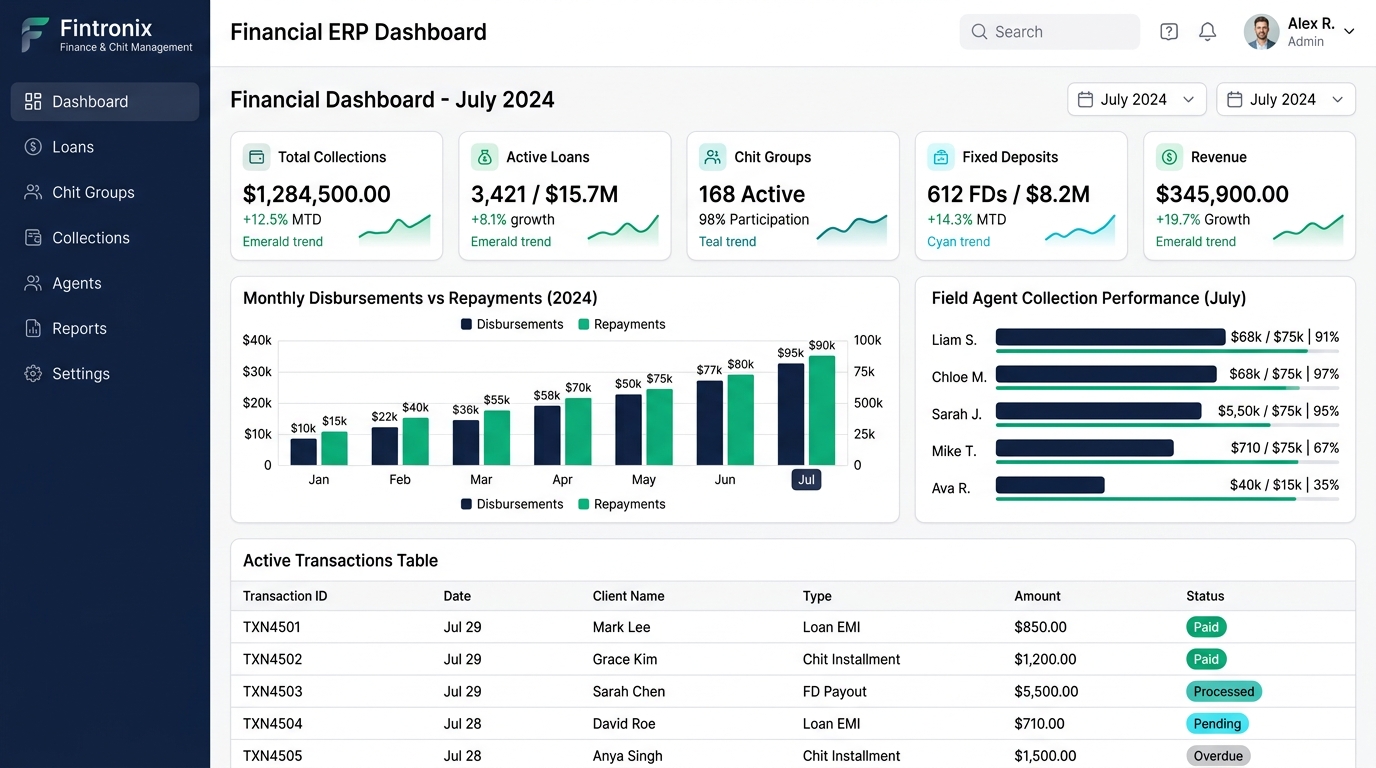Click the Fixed Deposits card icon
1376x768 pixels.
[x=941, y=157]
